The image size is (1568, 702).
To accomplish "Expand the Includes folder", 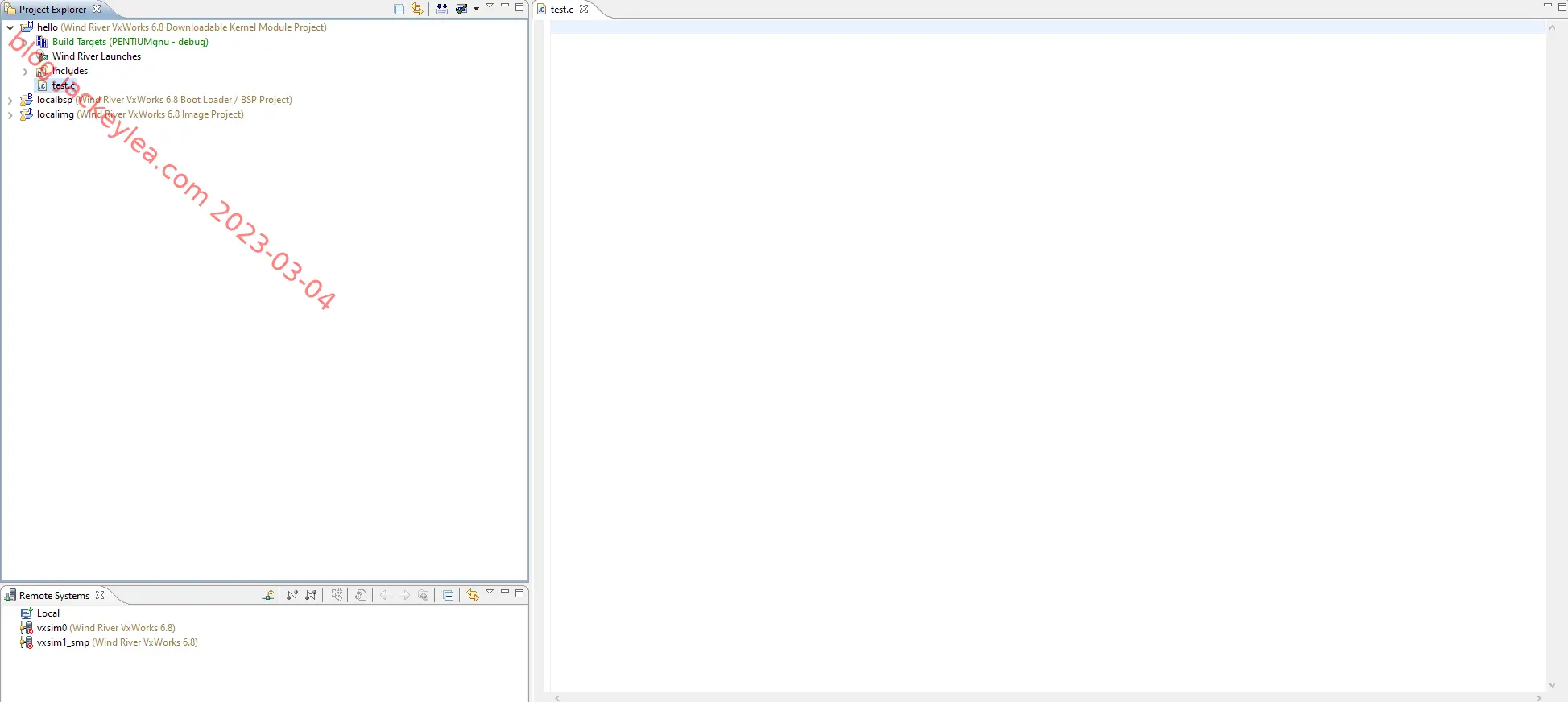I will tap(25, 72).
